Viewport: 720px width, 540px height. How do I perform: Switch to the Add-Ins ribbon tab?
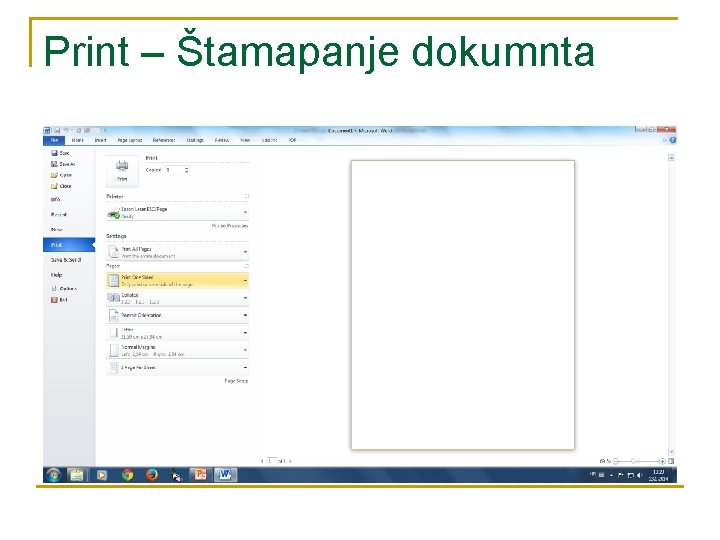click(269, 140)
